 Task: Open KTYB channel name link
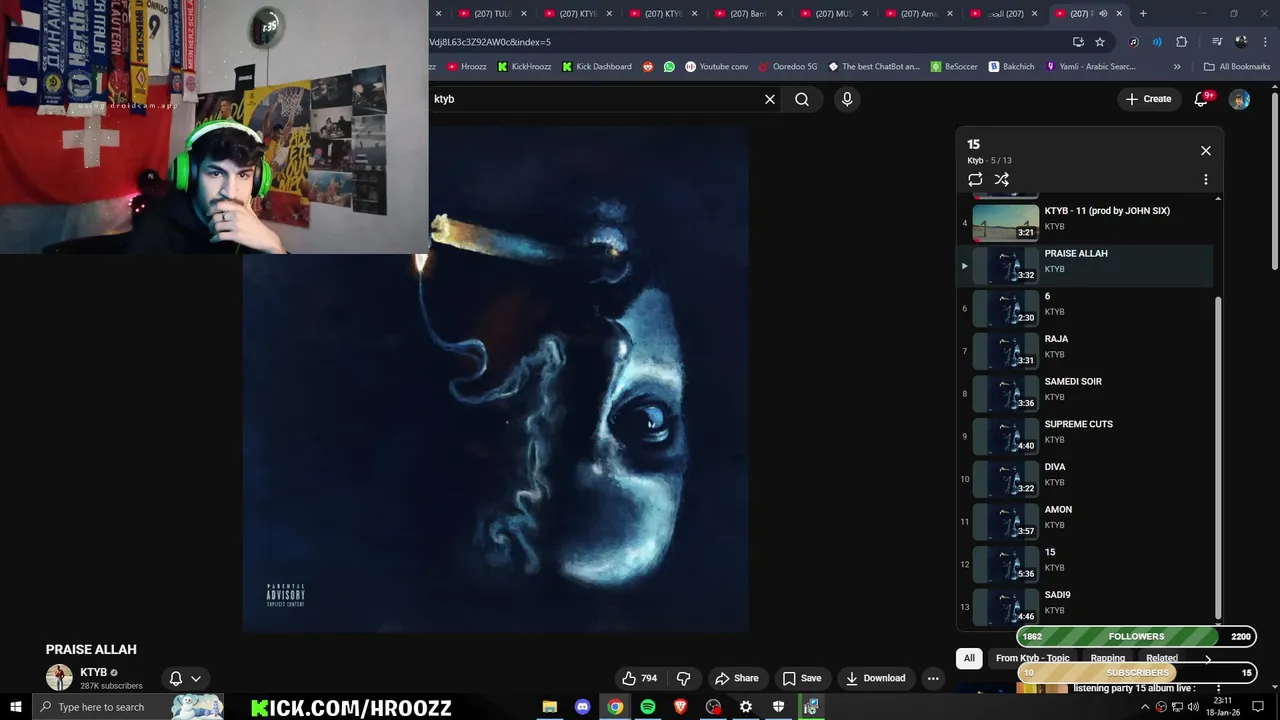coord(93,672)
